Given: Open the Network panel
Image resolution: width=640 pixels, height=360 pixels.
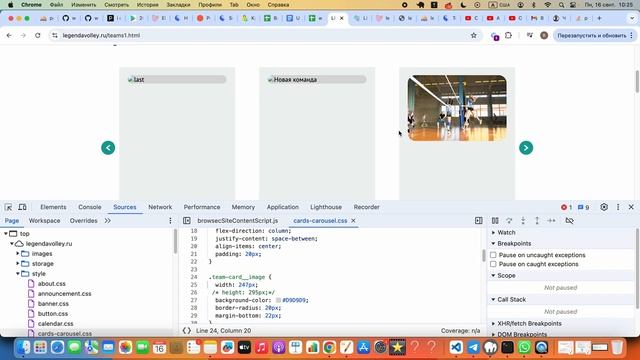Looking at the screenshot, I should click(160, 207).
